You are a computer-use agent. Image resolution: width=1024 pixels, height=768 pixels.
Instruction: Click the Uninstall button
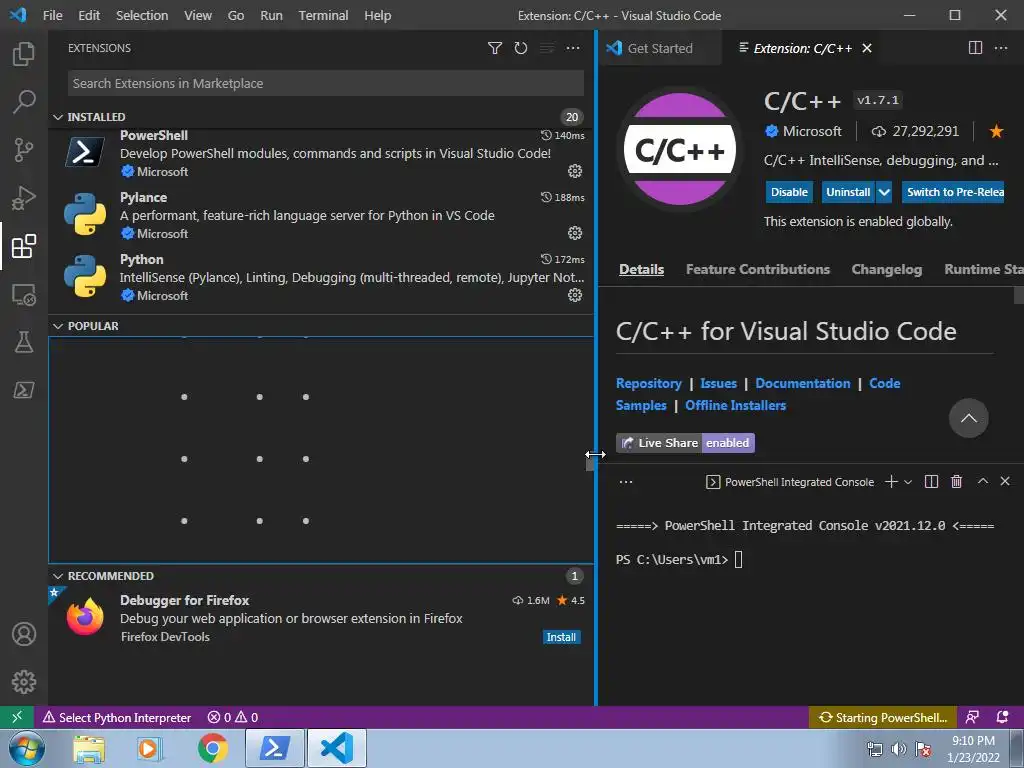tap(848, 192)
